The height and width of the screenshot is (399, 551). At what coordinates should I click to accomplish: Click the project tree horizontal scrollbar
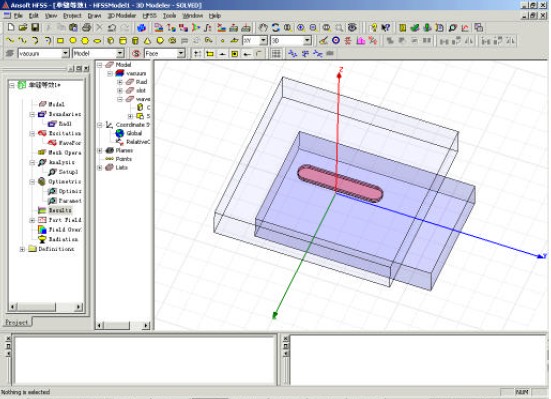tap(46, 307)
